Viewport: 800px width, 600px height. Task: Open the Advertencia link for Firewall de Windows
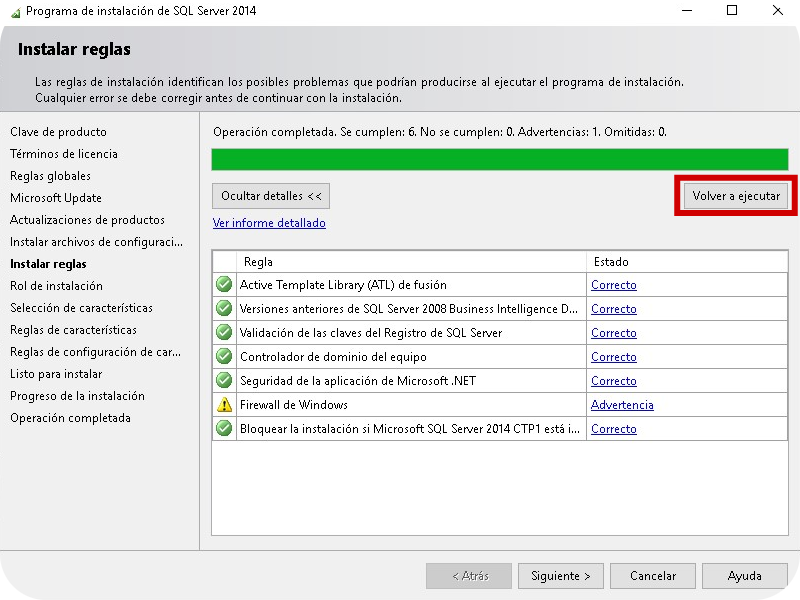pos(620,404)
